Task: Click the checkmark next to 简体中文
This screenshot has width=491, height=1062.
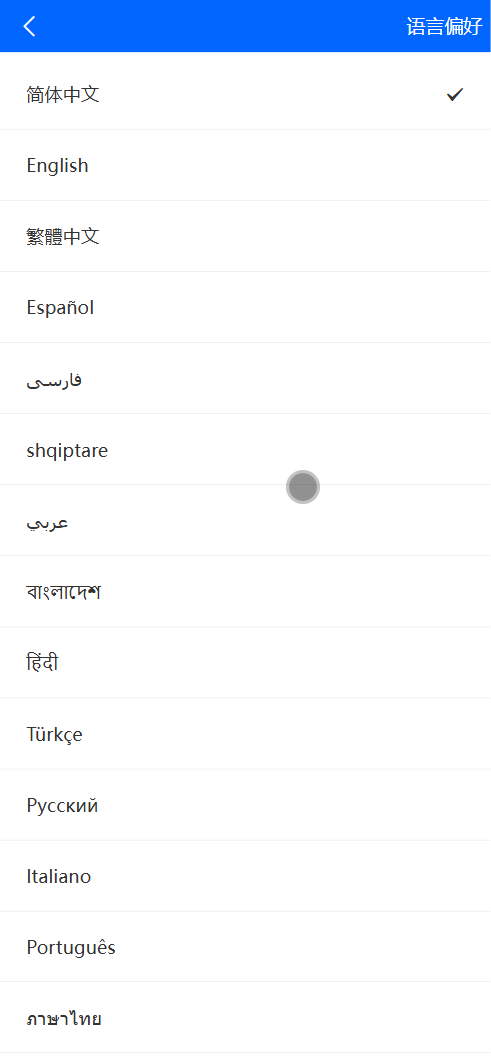Action: 454,95
